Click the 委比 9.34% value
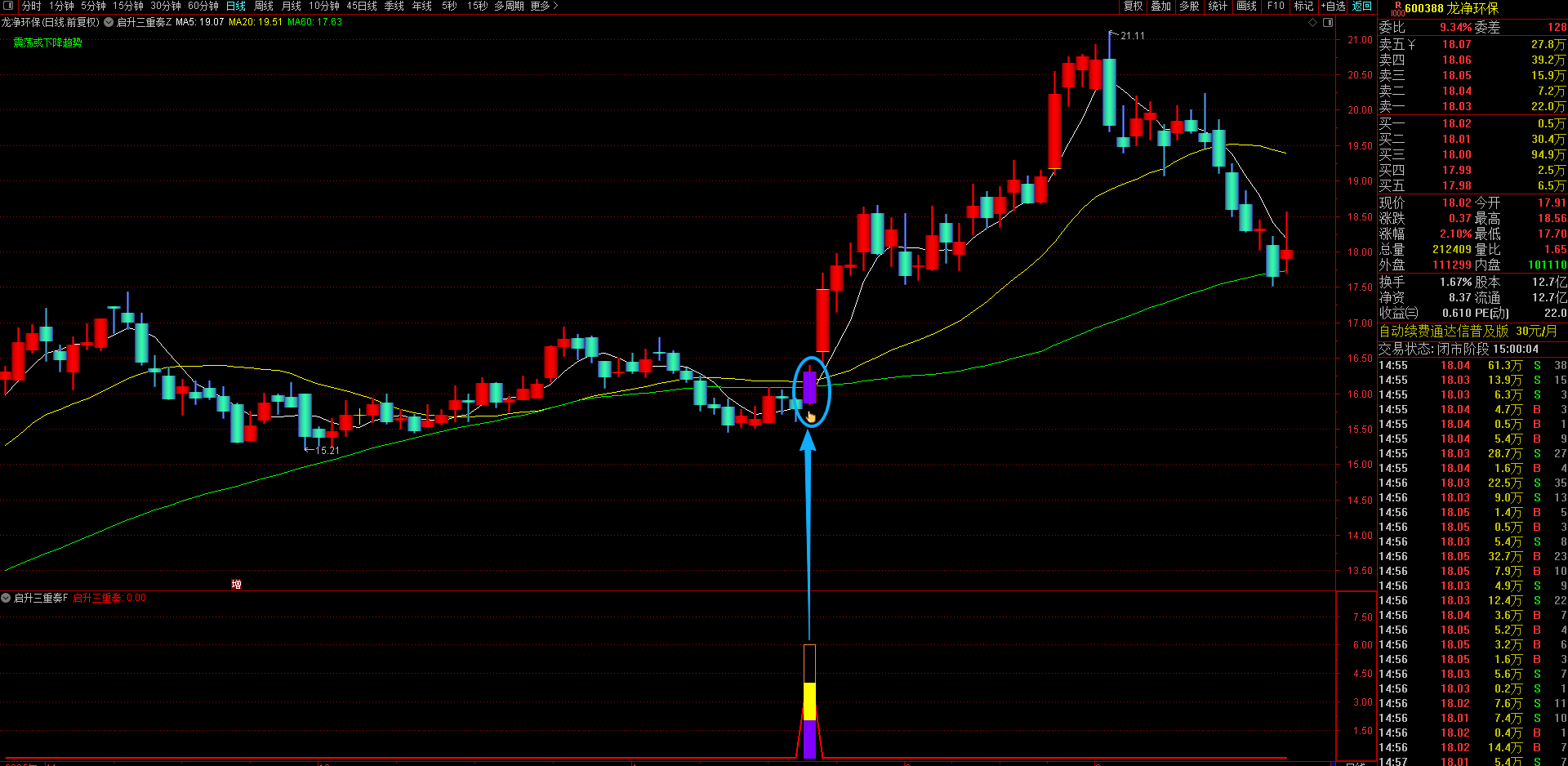Image resolution: width=1568 pixels, height=766 pixels. point(1455,27)
